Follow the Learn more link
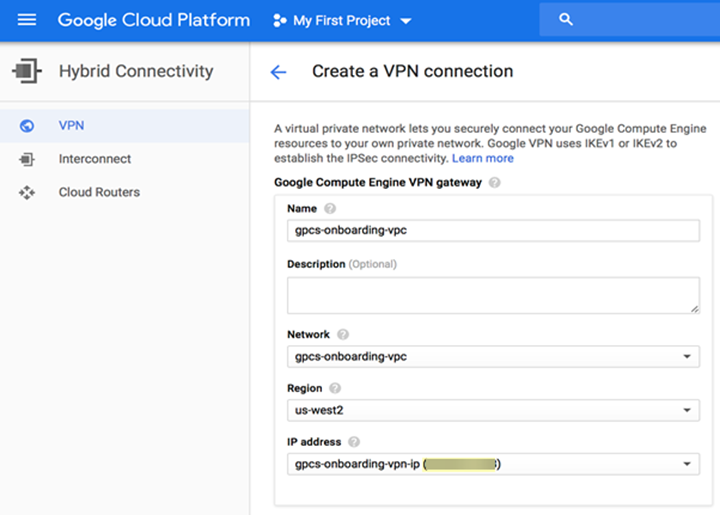The image size is (720, 515). point(483,158)
